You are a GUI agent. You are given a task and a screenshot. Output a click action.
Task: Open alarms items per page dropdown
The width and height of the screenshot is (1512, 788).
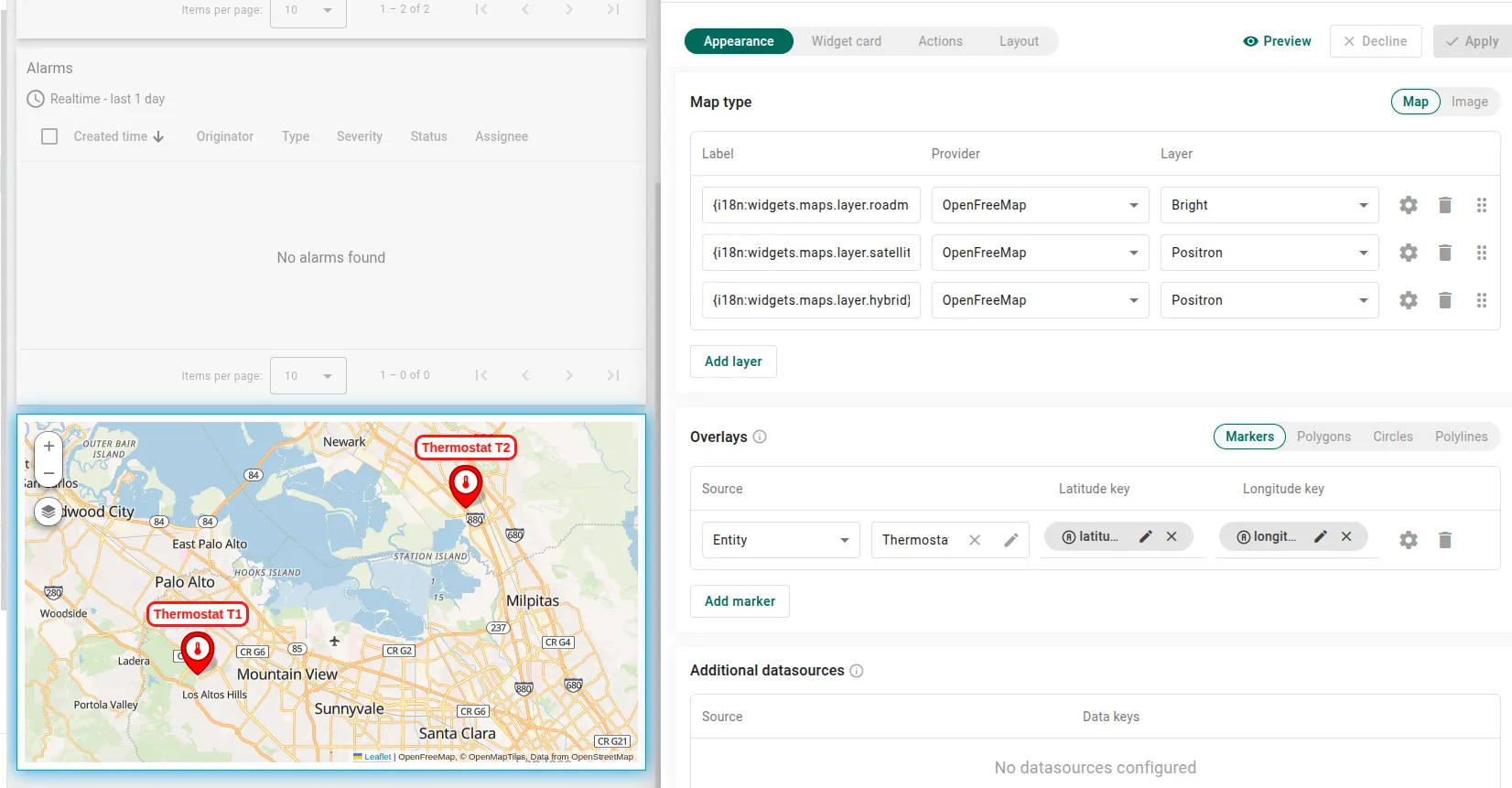[x=308, y=375]
